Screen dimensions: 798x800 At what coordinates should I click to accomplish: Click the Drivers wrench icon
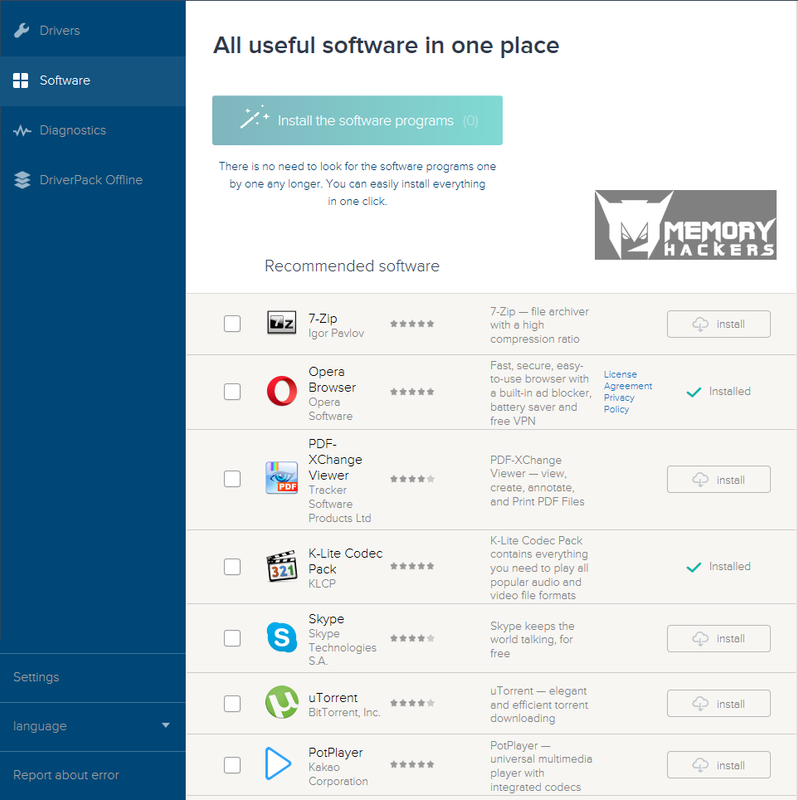(x=21, y=31)
